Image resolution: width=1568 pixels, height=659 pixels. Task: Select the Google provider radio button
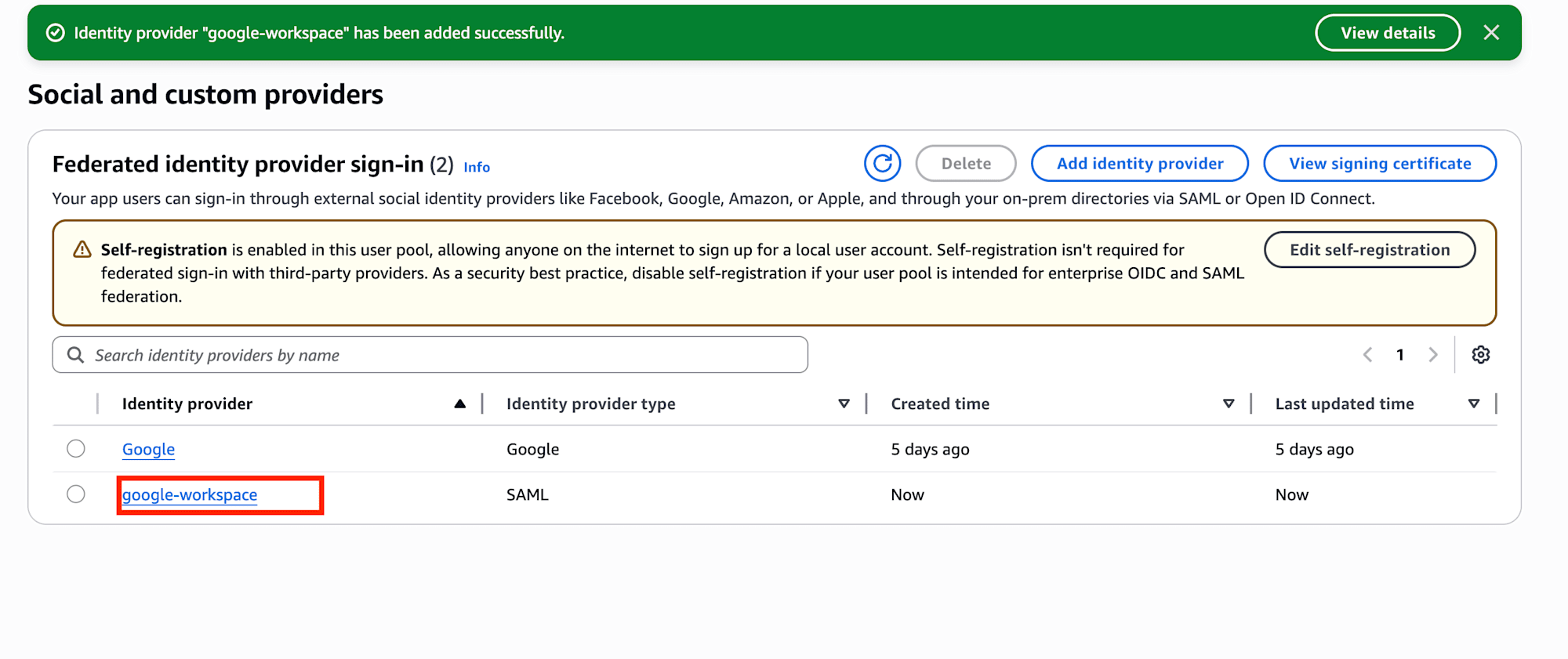(76, 449)
